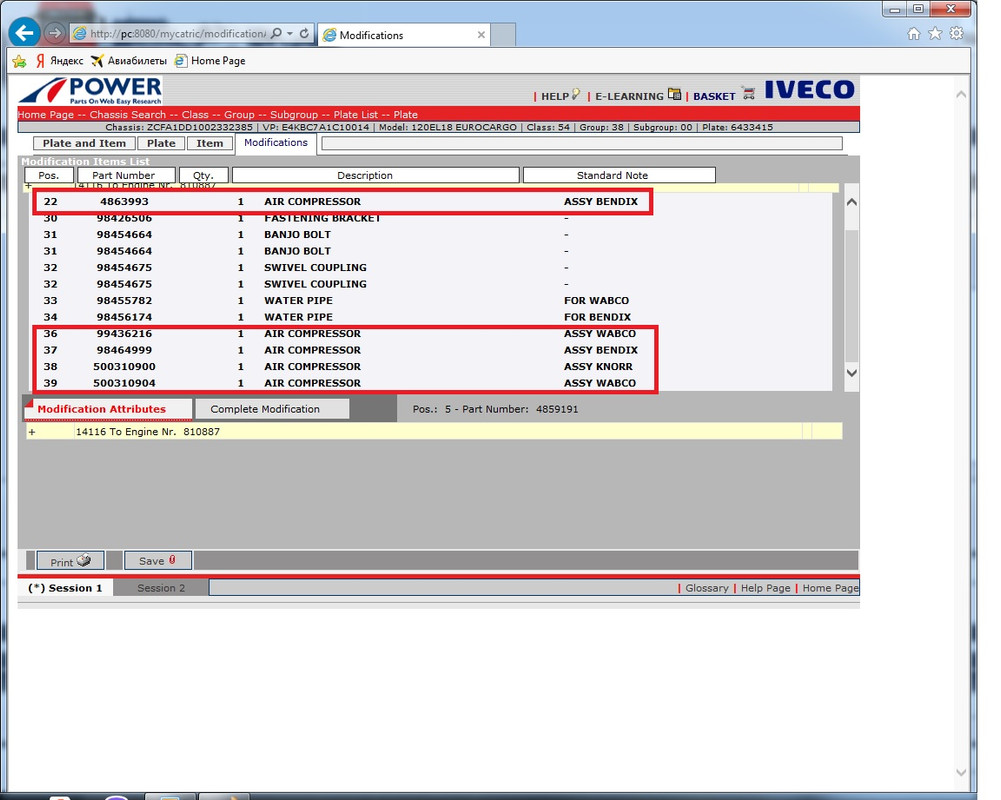Screen dimensions: 1001x800
Task: Click the IVECO logo
Action: pyautogui.click(x=809, y=89)
